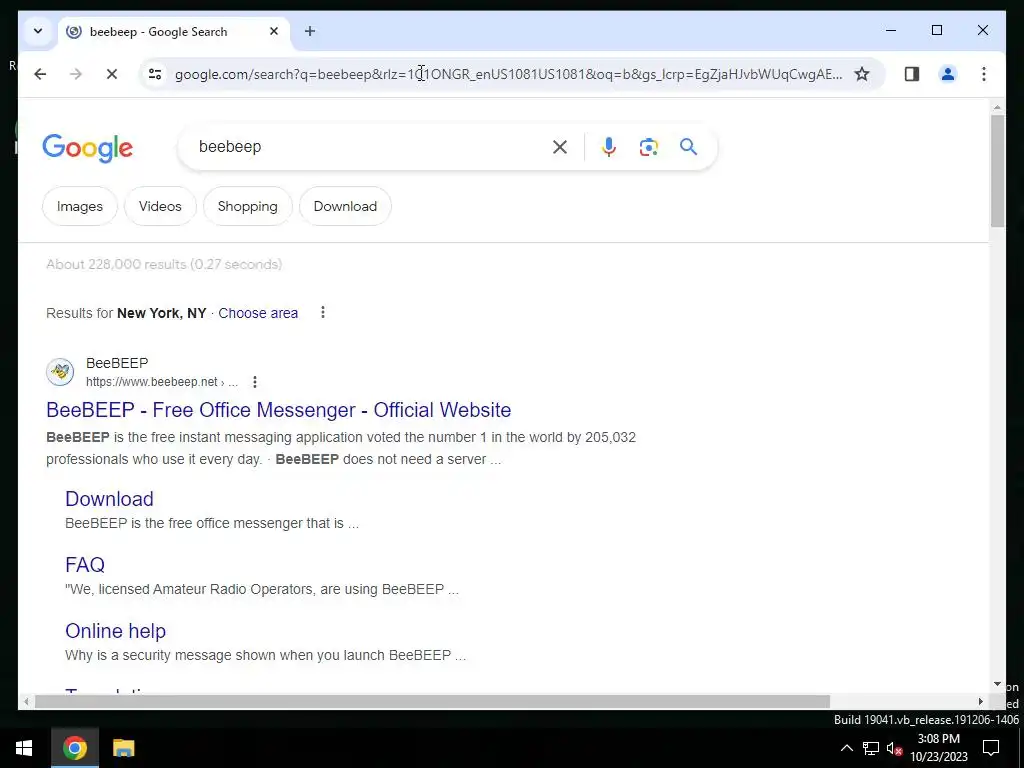Click the scroll down arrow

[x=997, y=684]
